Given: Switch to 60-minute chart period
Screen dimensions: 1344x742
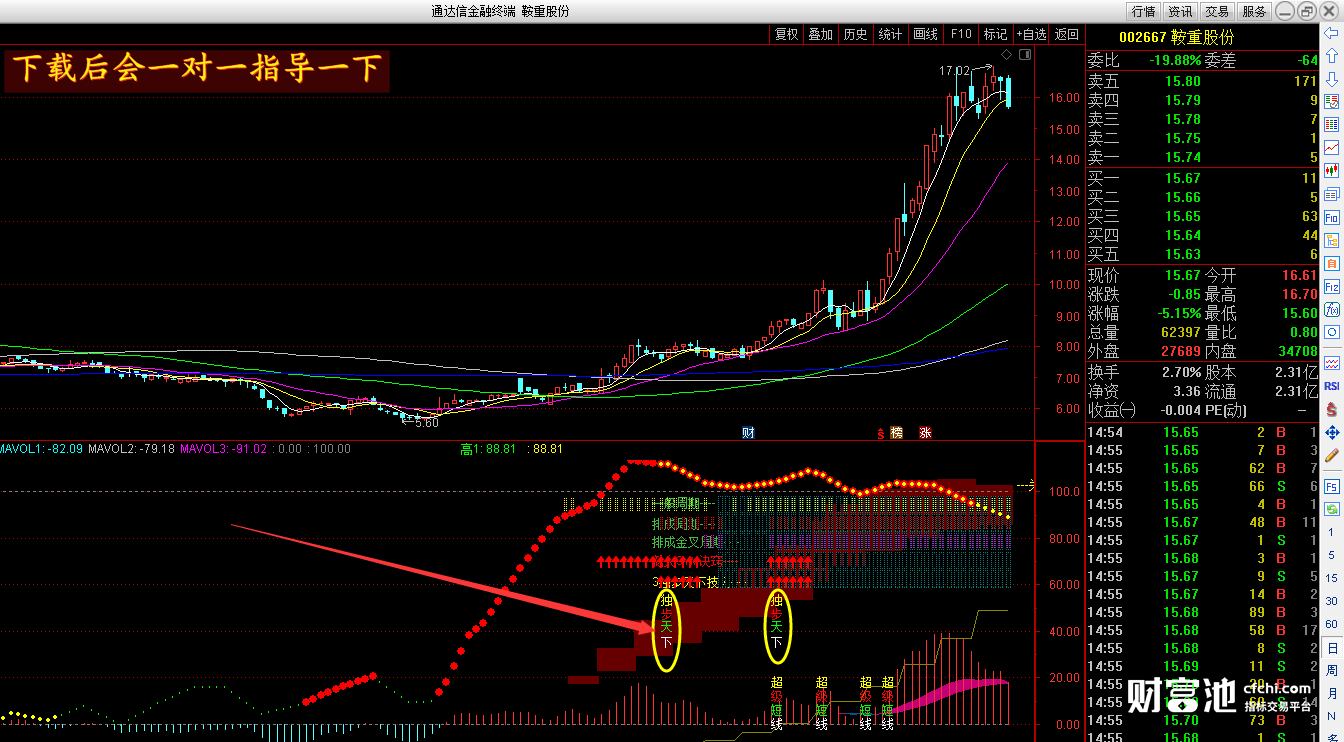Looking at the screenshot, I should coord(1331,624).
